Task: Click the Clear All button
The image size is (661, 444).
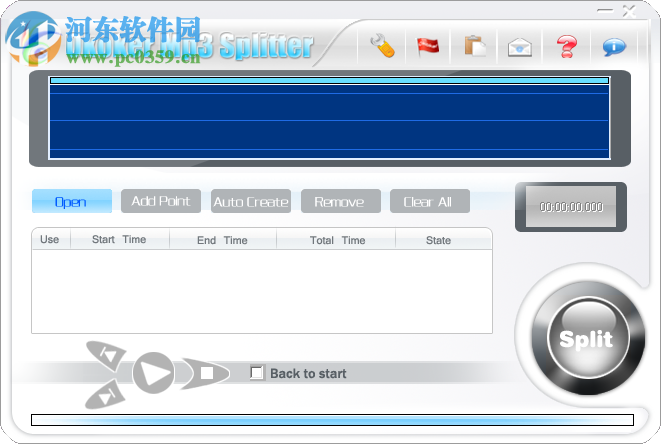Action: (430, 201)
